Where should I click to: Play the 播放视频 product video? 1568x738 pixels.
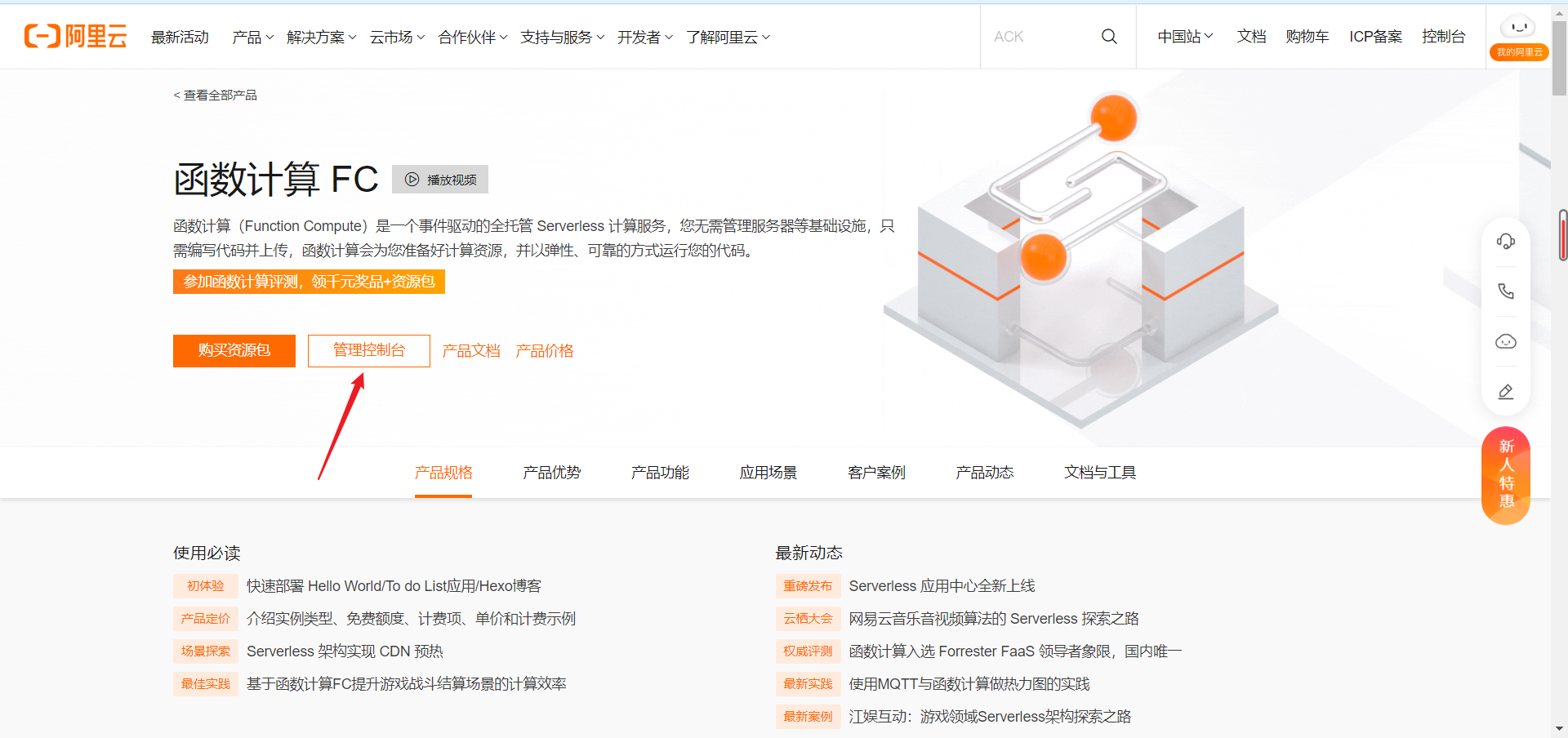coord(440,180)
